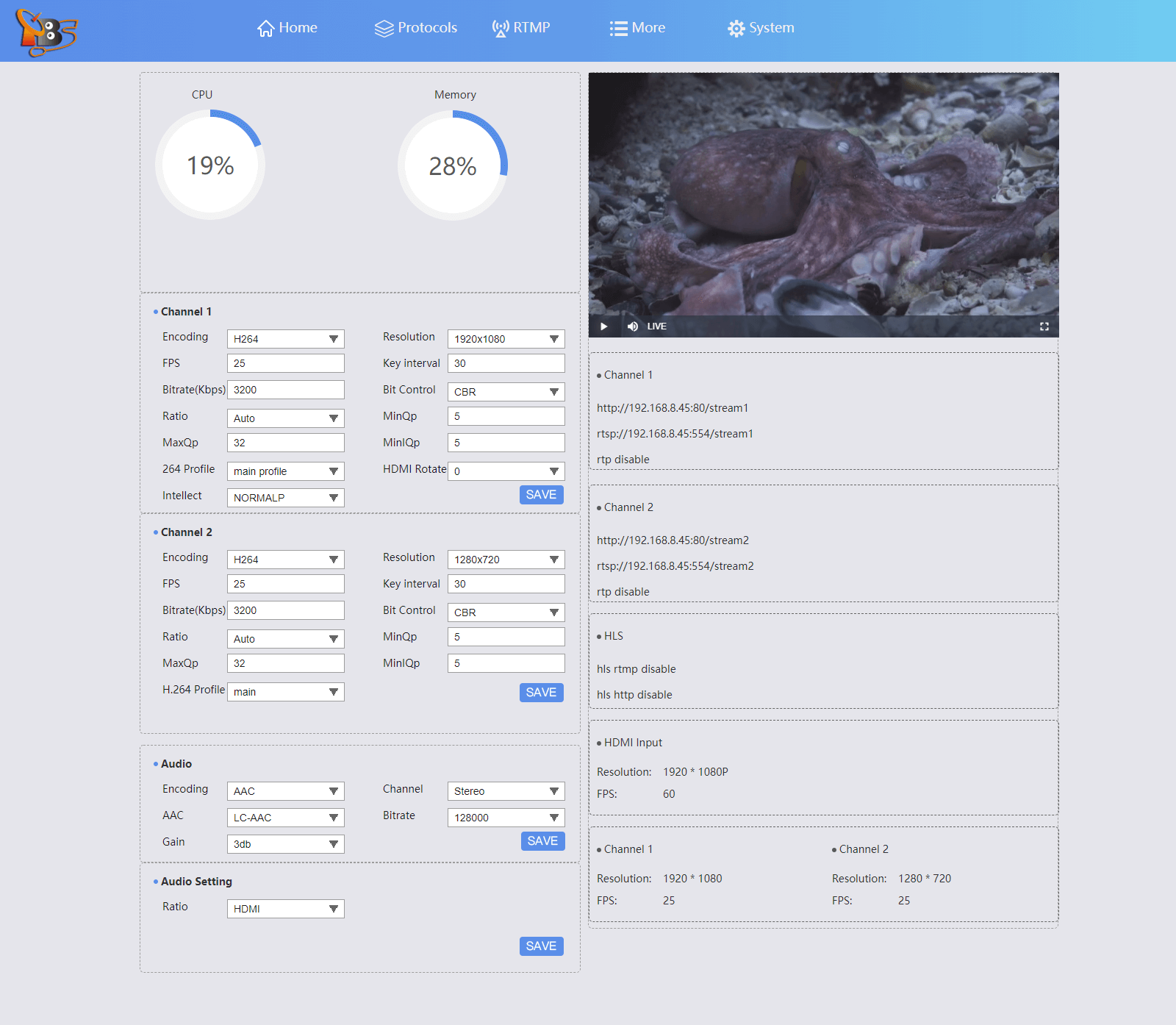Open Channel 1 Encoding dropdown

click(x=286, y=339)
